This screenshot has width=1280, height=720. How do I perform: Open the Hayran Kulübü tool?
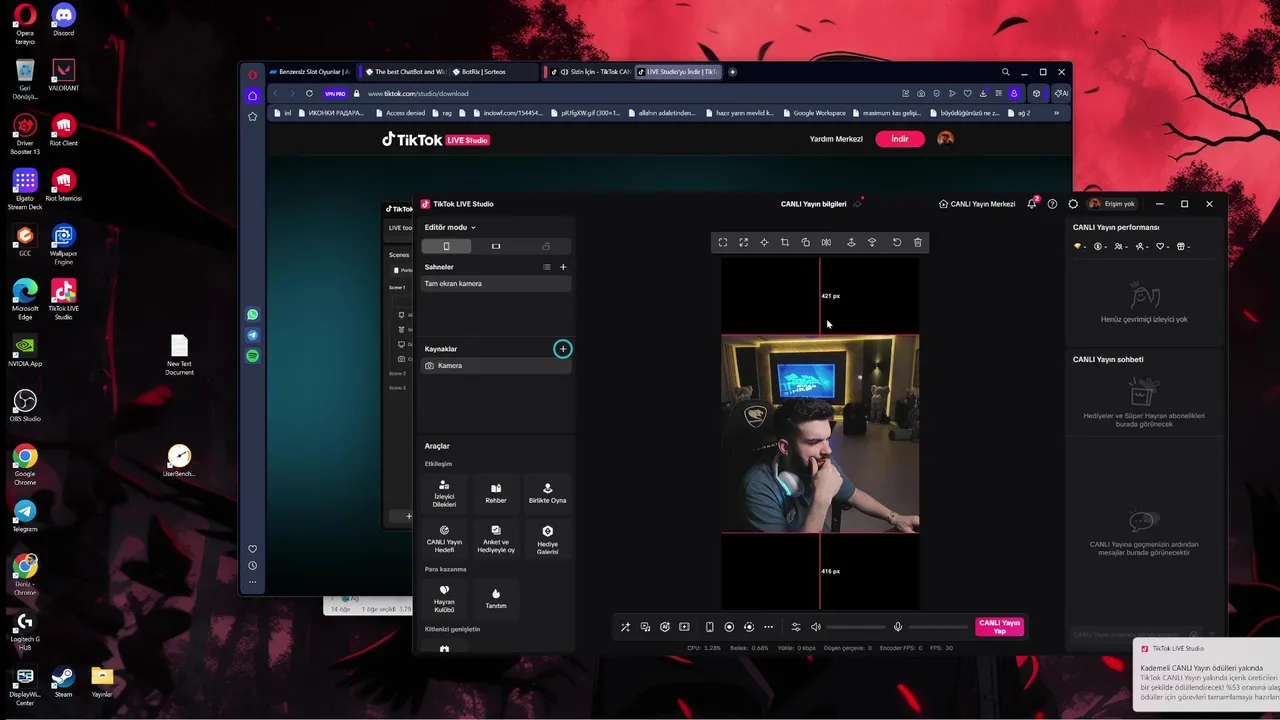click(444, 599)
